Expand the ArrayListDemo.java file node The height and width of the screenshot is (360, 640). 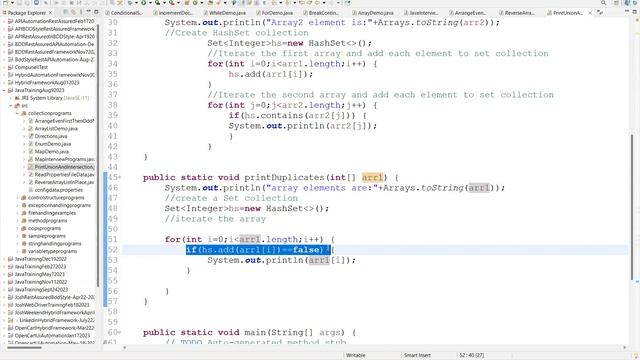click(24, 129)
